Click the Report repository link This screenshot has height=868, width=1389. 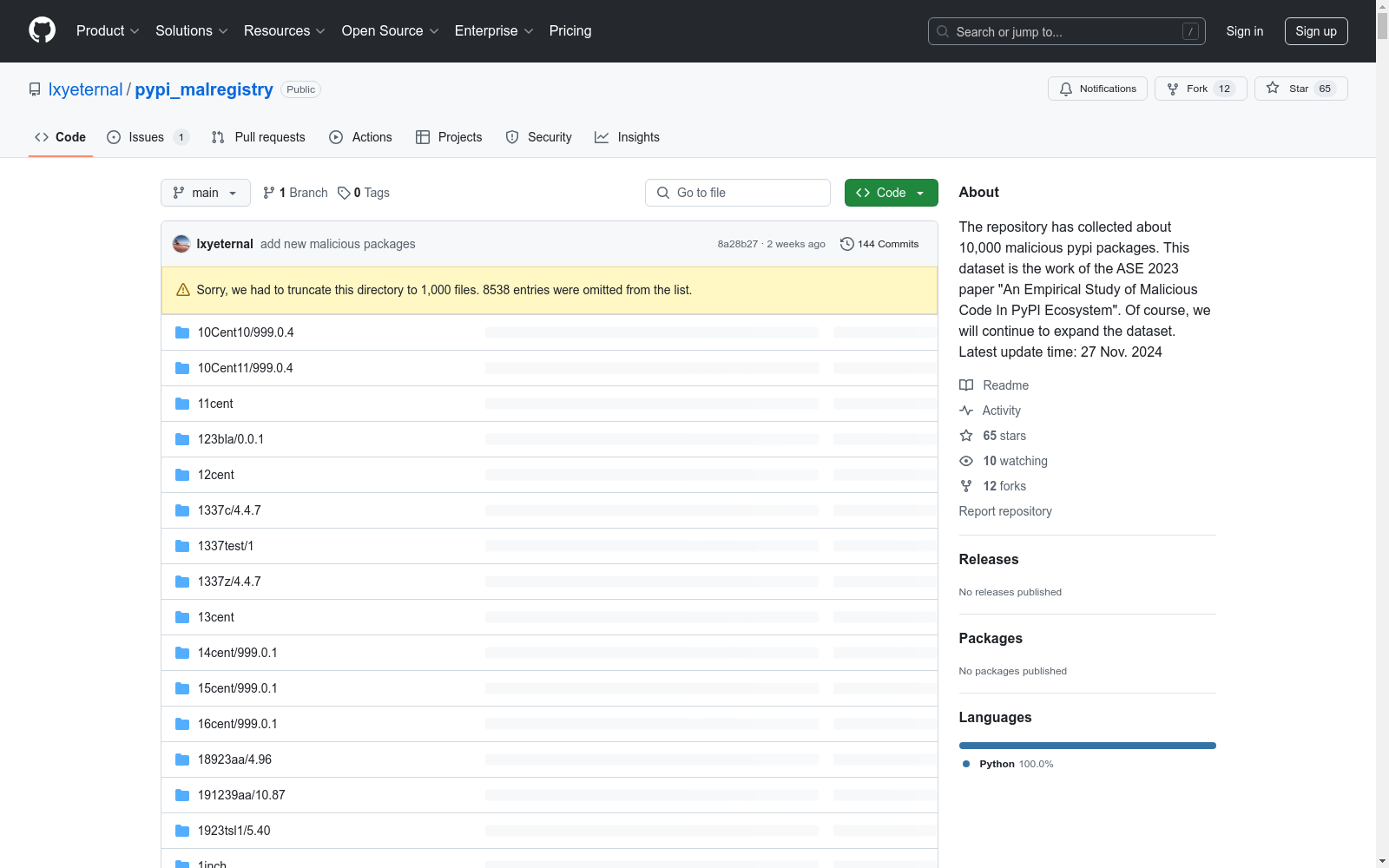1005,511
